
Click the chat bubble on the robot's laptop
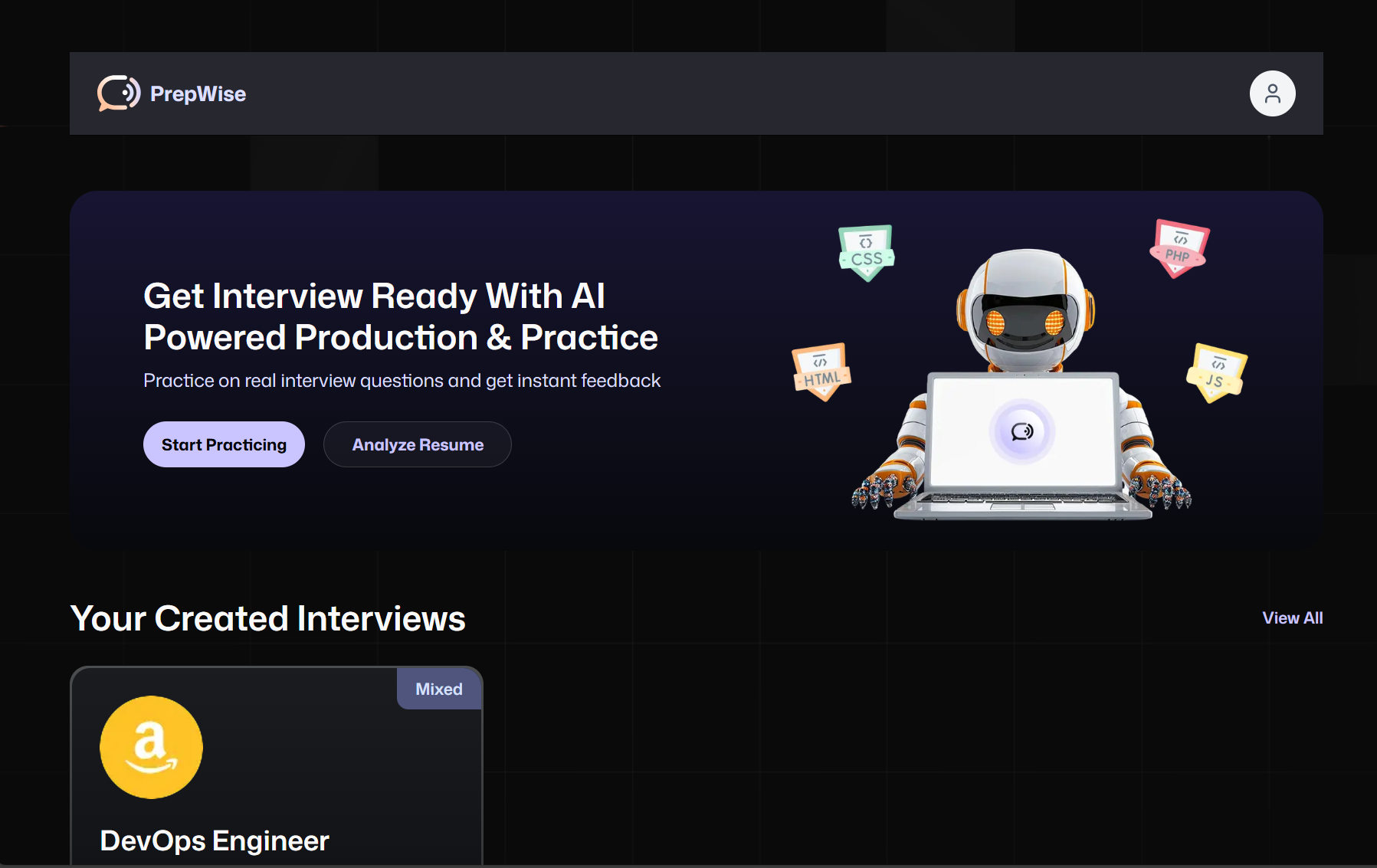tap(1022, 431)
